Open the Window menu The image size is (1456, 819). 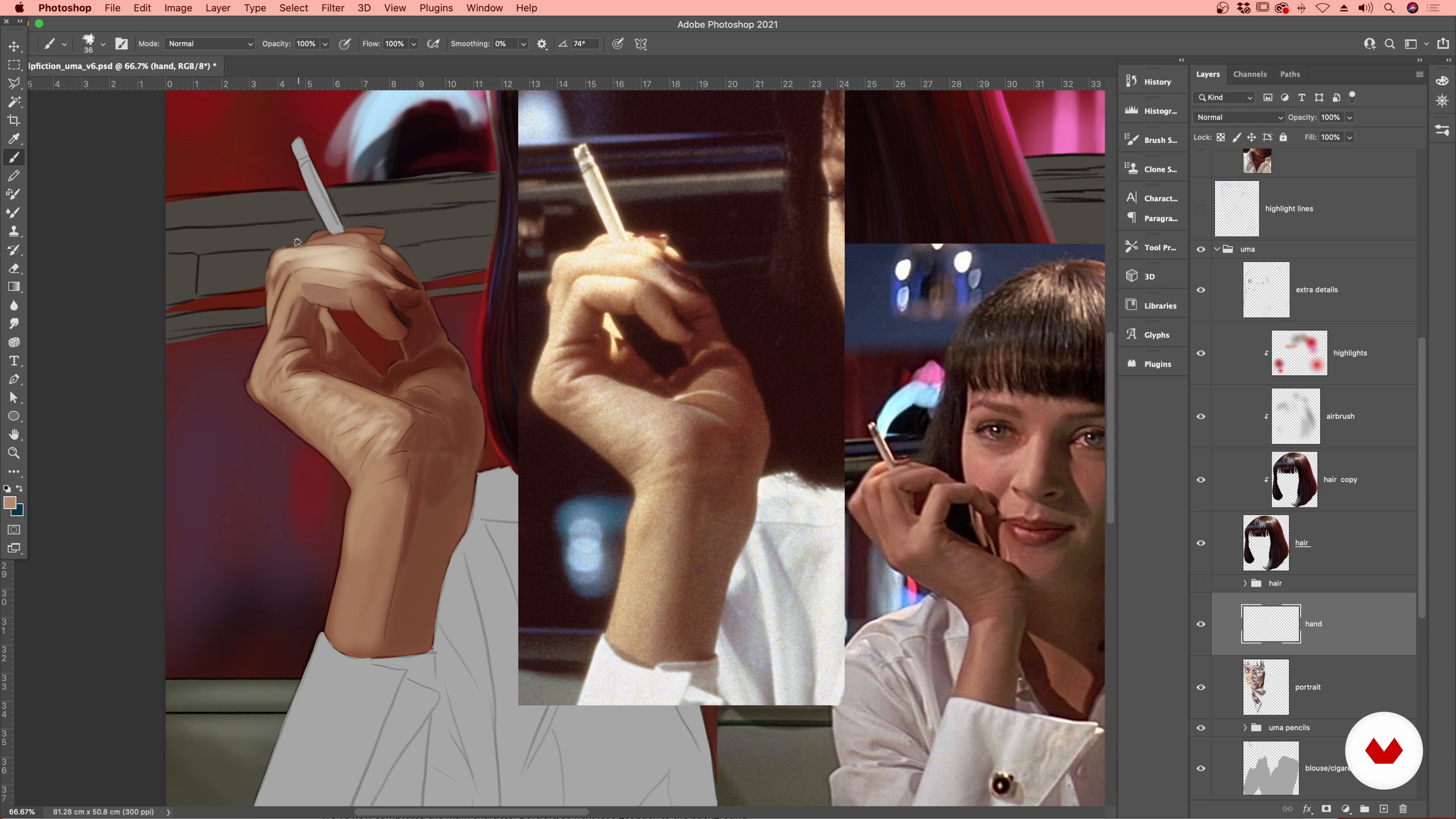485,8
